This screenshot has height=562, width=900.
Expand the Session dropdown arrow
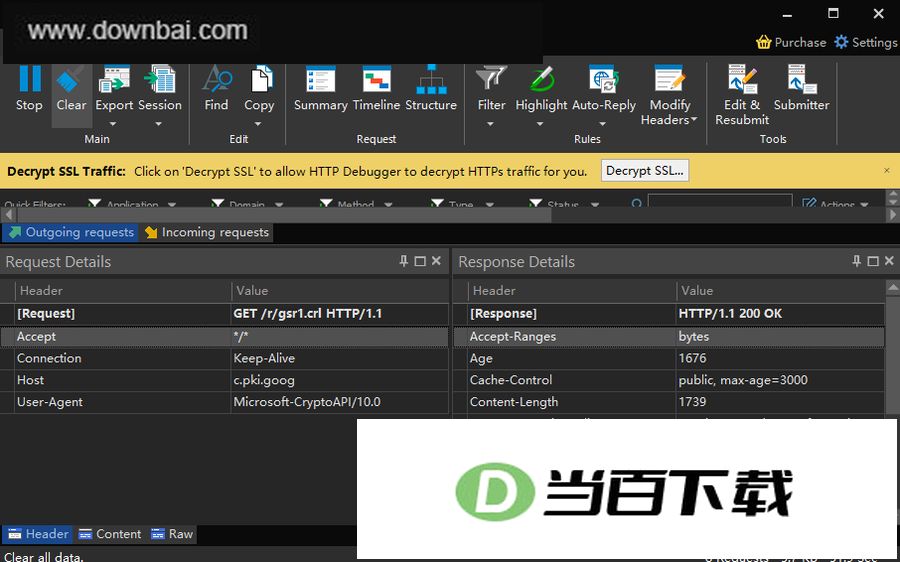coord(158,123)
